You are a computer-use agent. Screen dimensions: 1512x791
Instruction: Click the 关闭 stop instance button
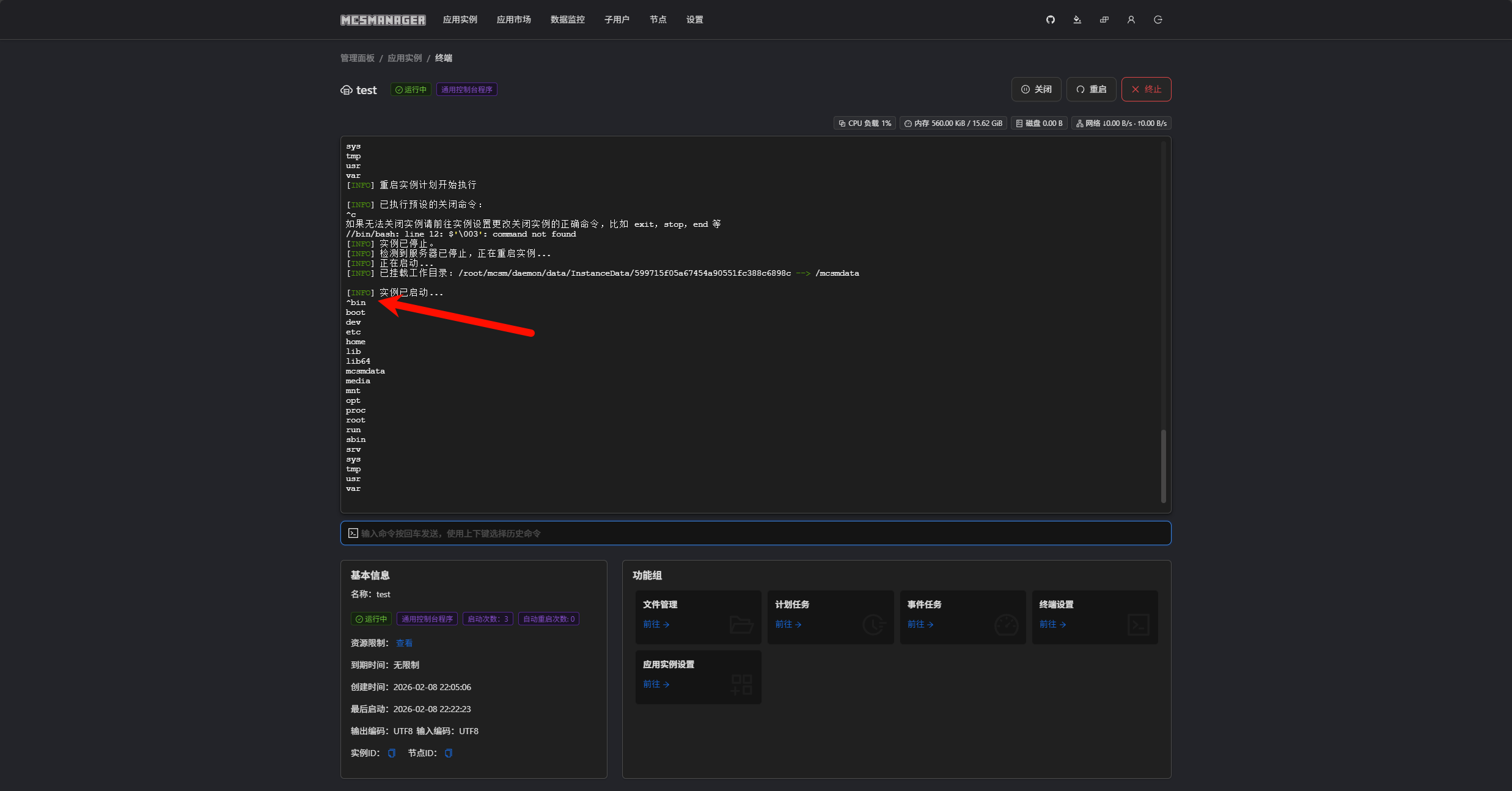[x=1036, y=89]
